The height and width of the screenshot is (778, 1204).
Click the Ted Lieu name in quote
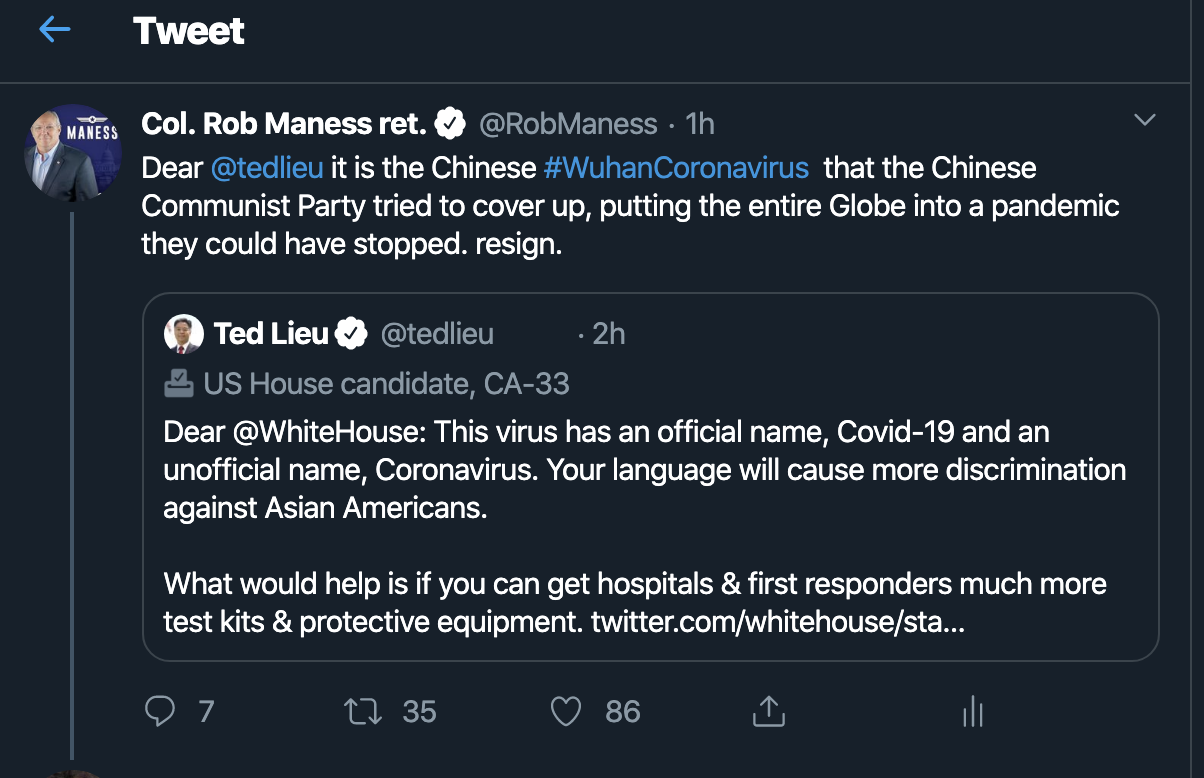(x=271, y=334)
